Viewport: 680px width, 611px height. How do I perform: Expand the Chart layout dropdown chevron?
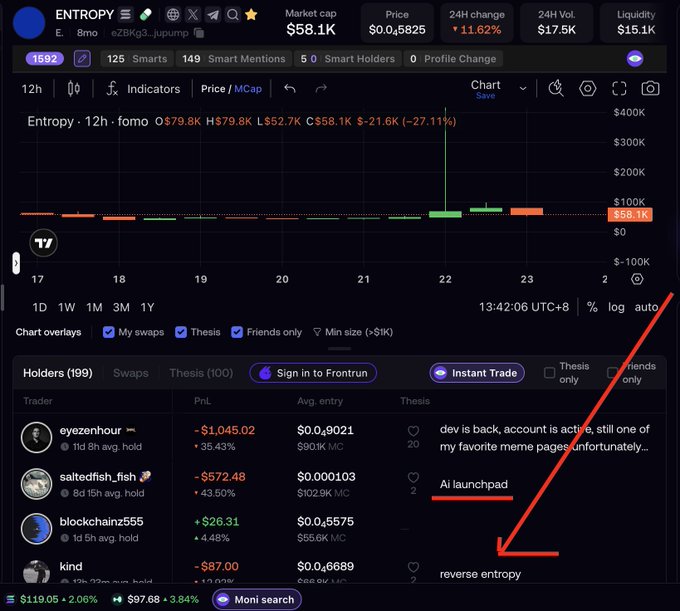pos(523,88)
